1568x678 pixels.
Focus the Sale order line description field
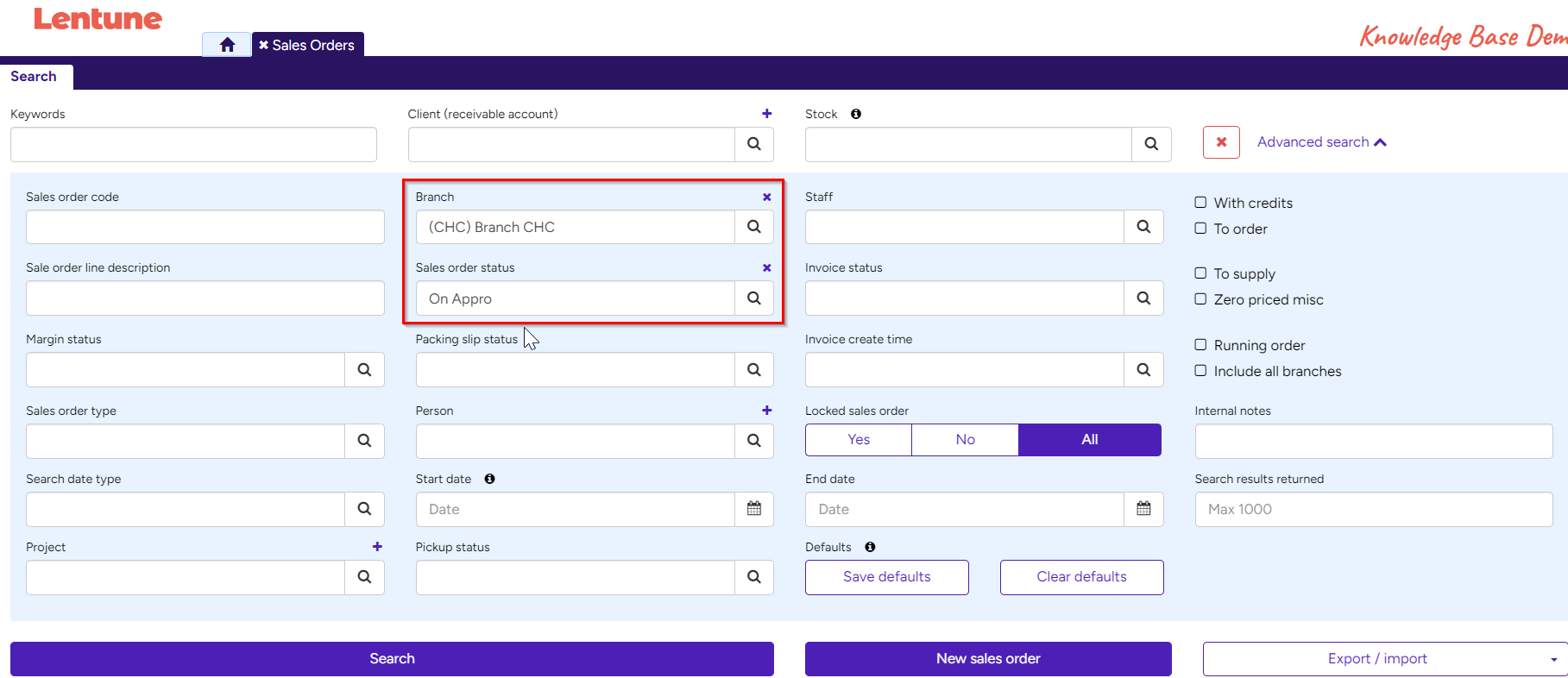coord(205,298)
